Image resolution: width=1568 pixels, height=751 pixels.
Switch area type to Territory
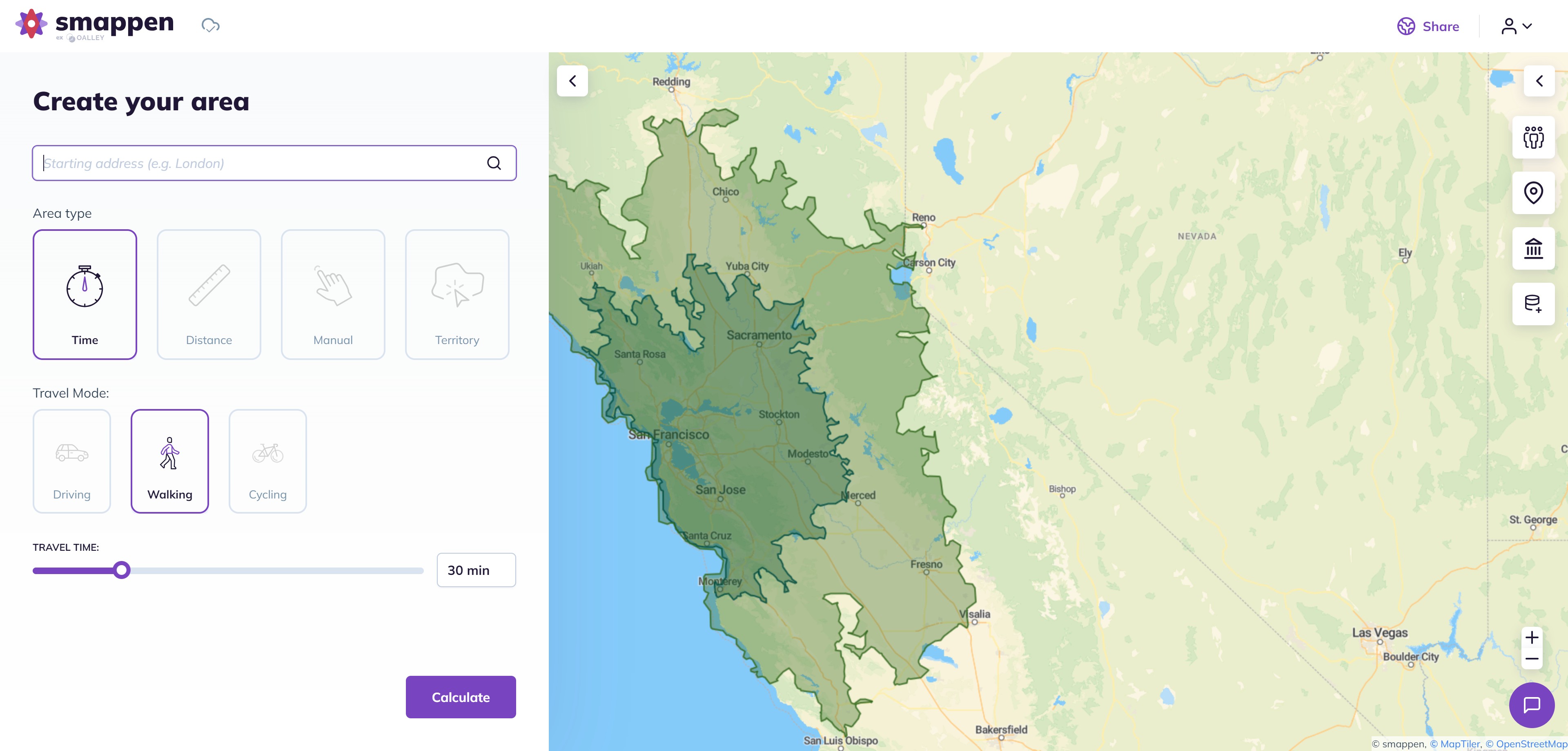(457, 294)
